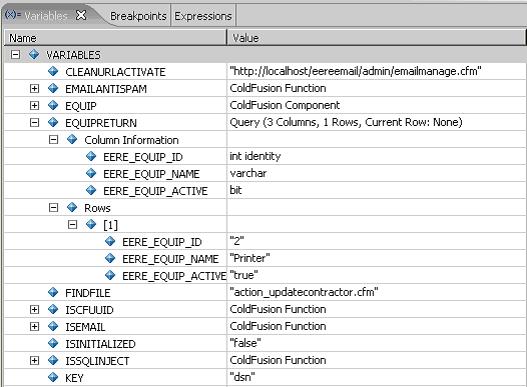Select the CLEANURLACTIVATE variable name
The width and height of the screenshot is (527, 387).
point(115,72)
